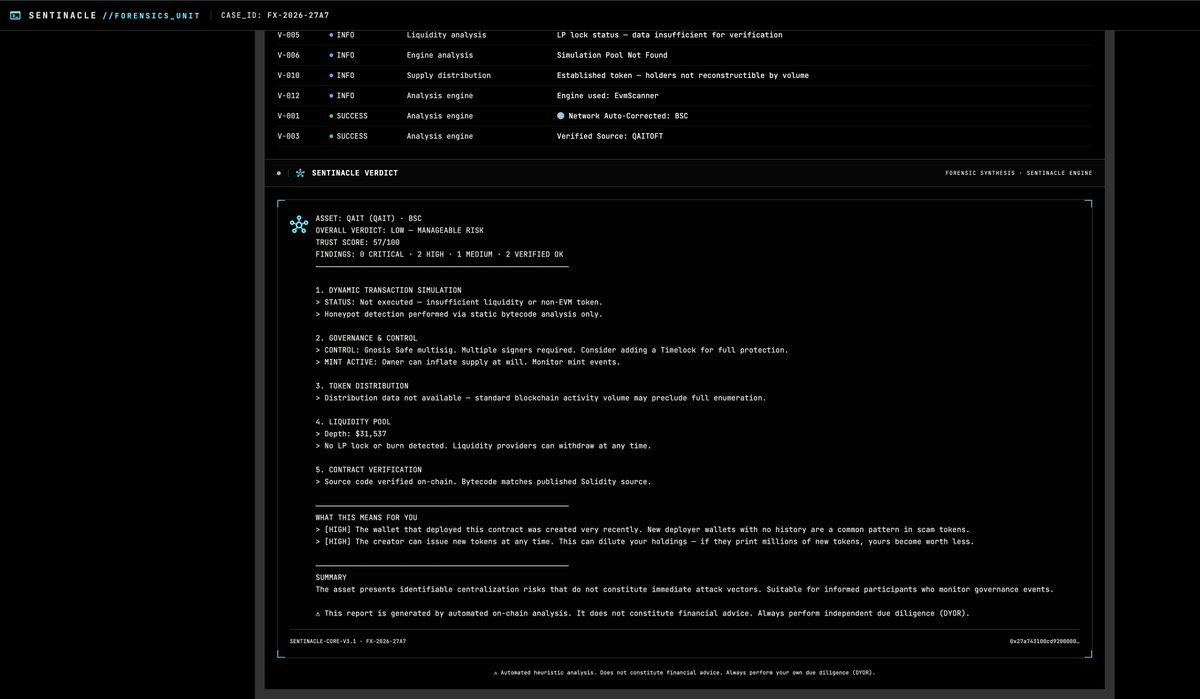This screenshot has width=1200, height=699.
Task: Click the truncated hash 0x27a743100cd9200000
Action: coord(1045,640)
